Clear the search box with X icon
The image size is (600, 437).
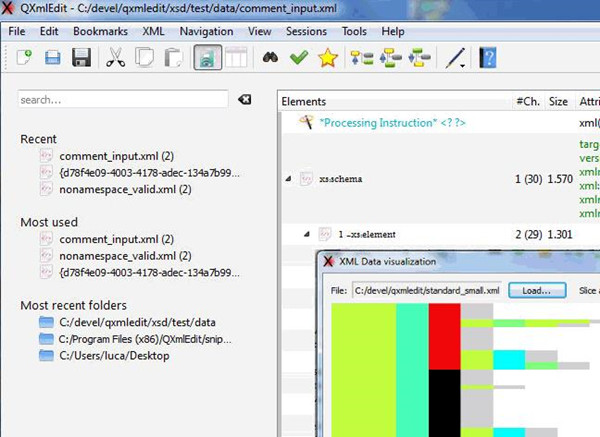click(x=246, y=100)
